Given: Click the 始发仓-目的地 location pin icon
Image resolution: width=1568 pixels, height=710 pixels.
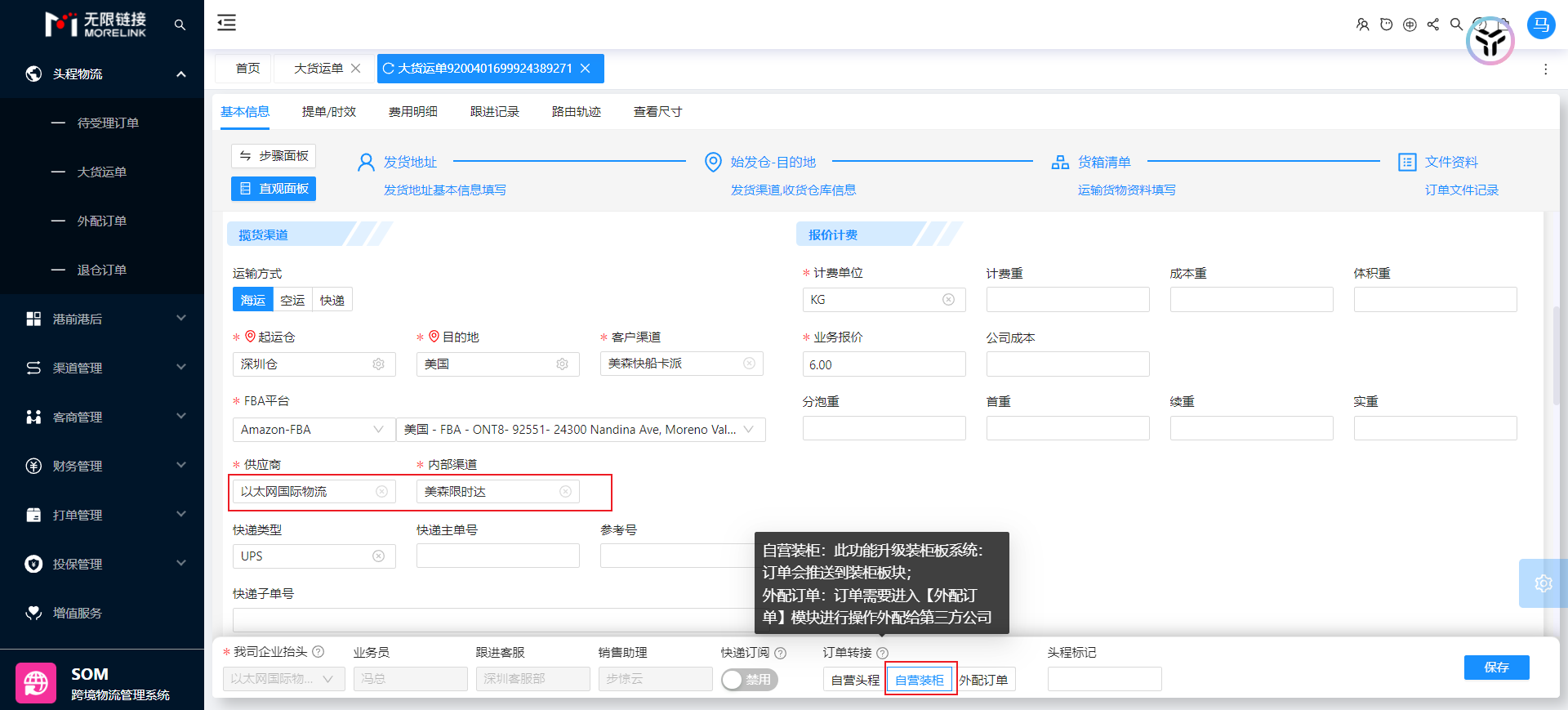Looking at the screenshot, I should click(713, 163).
